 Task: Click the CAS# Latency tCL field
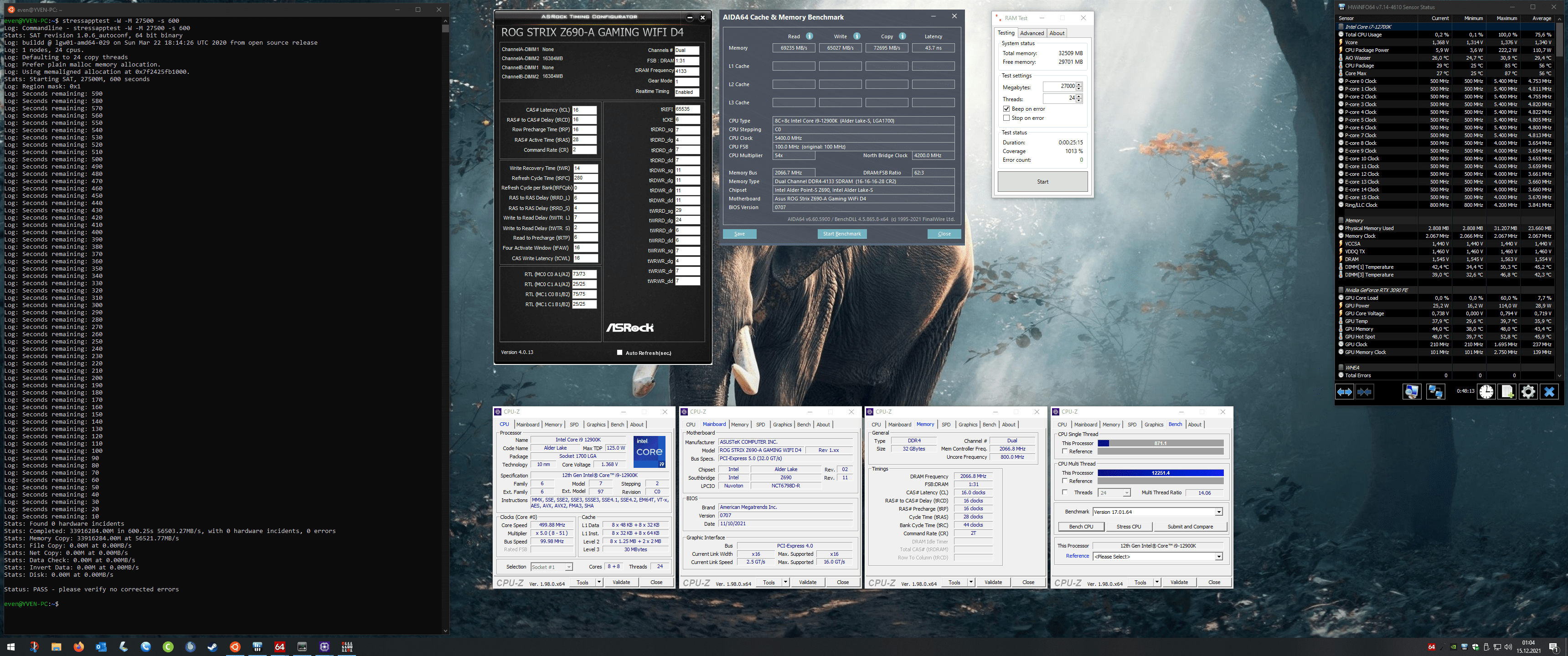click(584, 110)
